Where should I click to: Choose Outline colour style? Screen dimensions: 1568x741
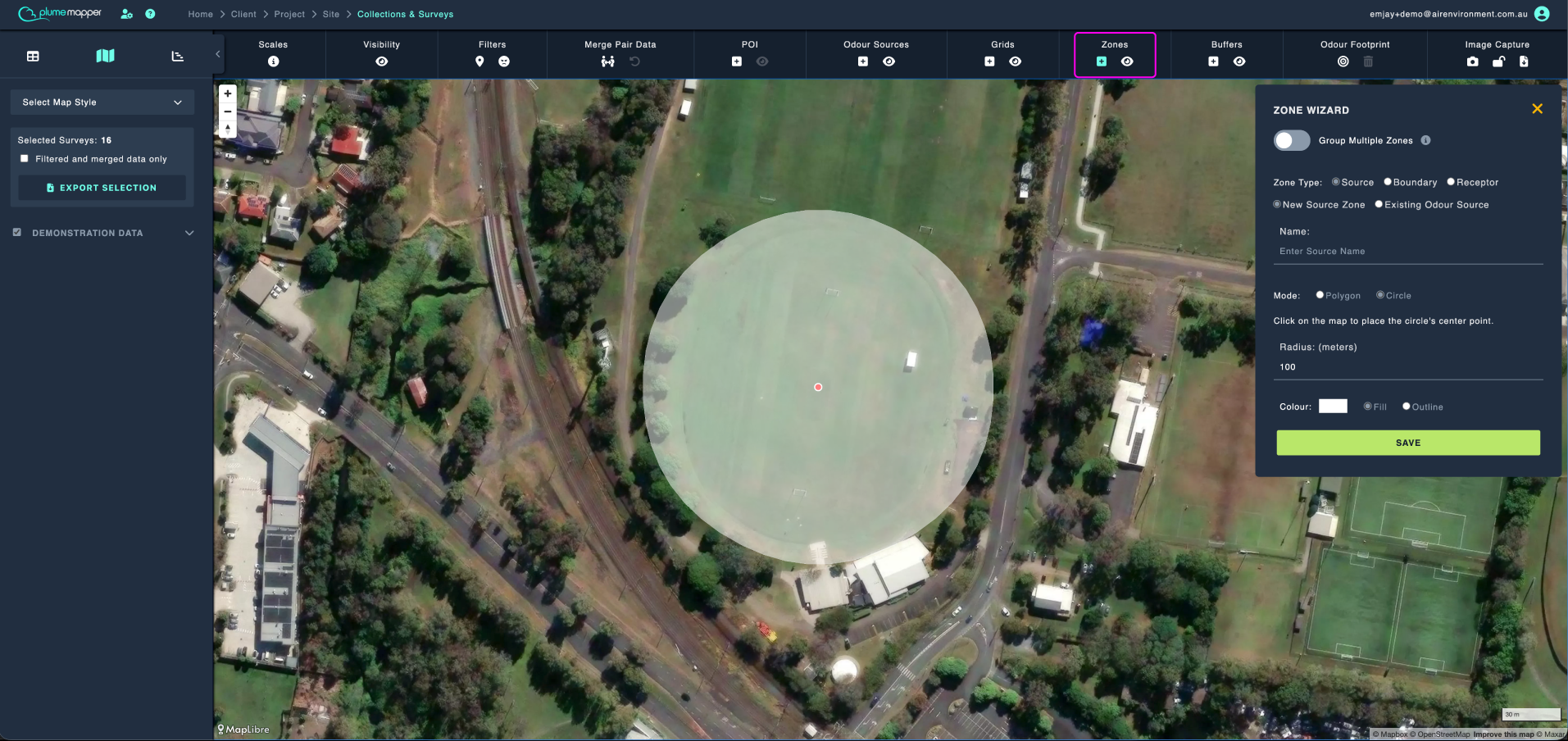(1407, 407)
